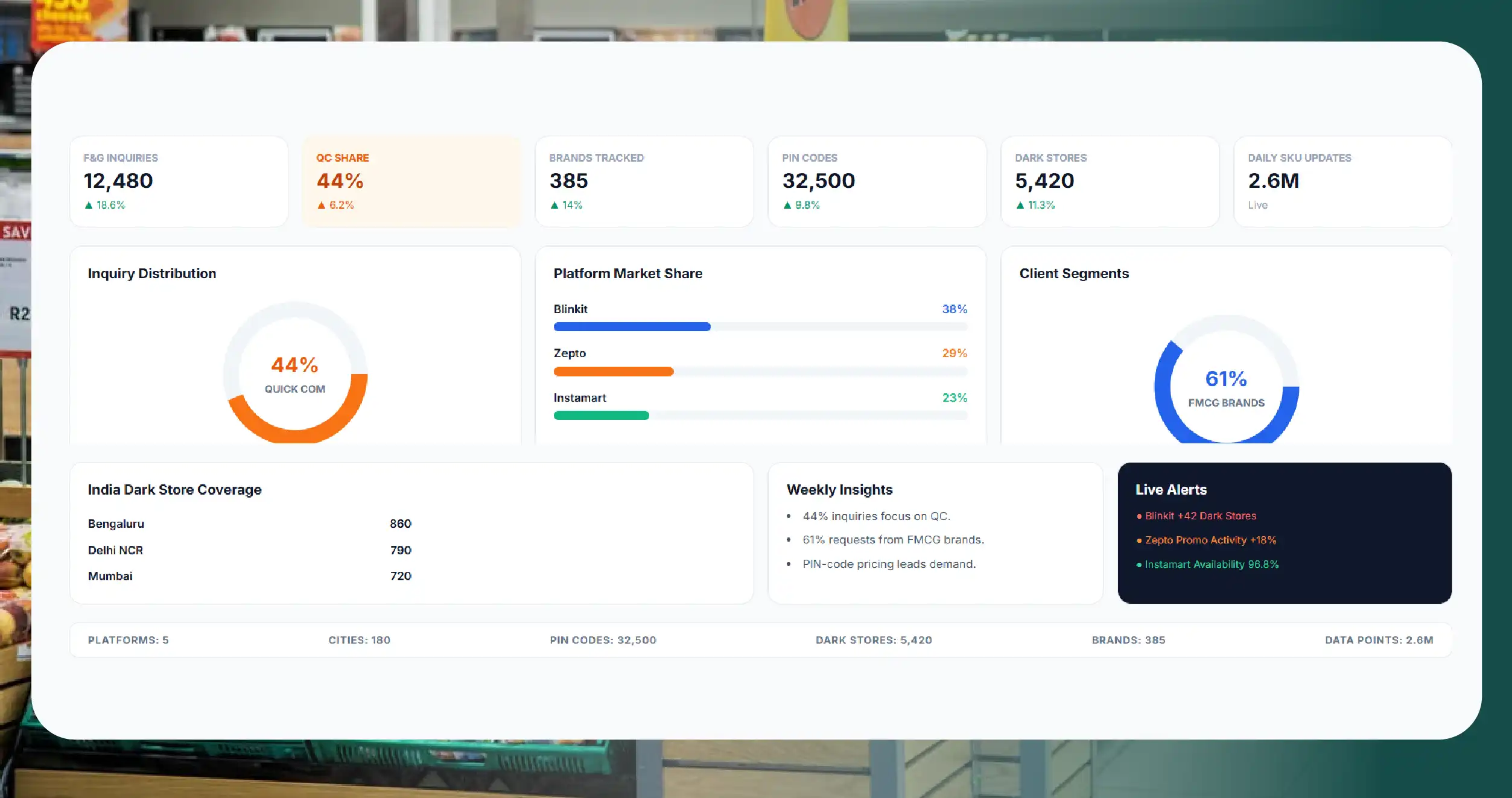Click Cities: 180 in the footer bar

pyautogui.click(x=359, y=640)
